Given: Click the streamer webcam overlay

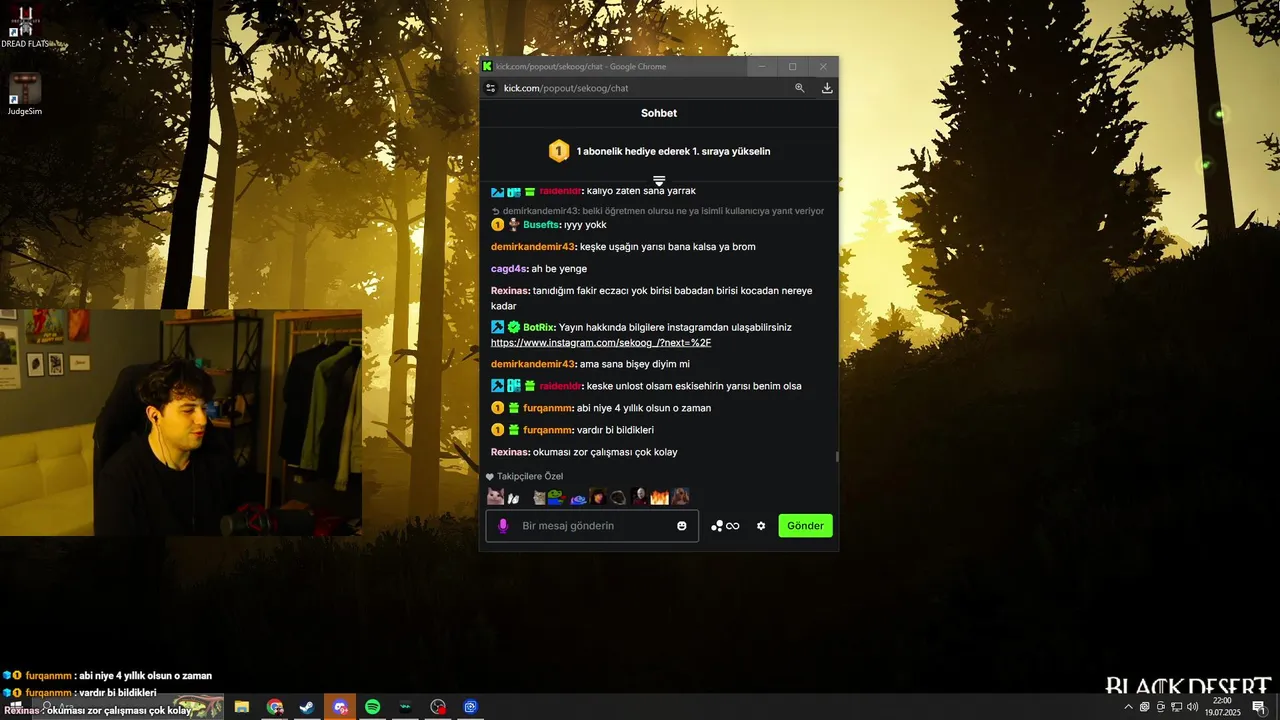Looking at the screenshot, I should click(181, 422).
